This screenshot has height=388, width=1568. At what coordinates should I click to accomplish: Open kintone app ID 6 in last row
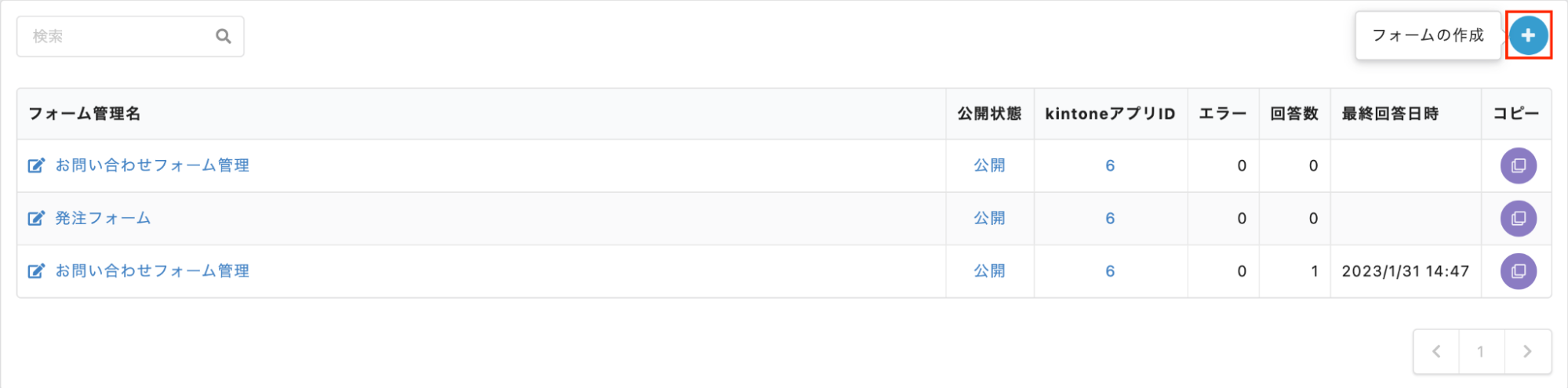tap(1110, 271)
